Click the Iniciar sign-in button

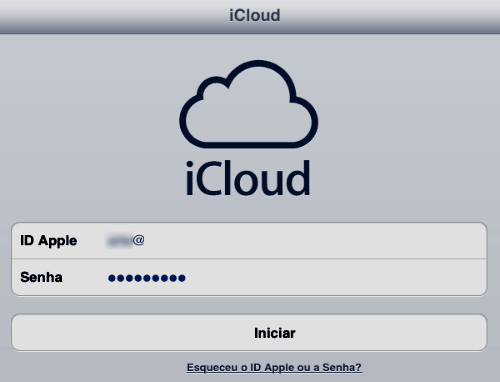click(249, 332)
